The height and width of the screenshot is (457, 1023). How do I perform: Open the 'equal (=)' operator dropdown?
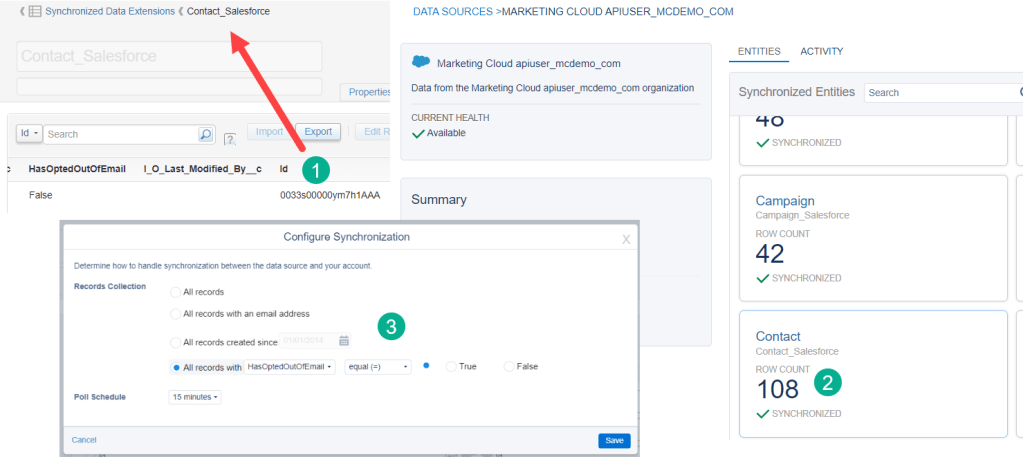pos(377,367)
